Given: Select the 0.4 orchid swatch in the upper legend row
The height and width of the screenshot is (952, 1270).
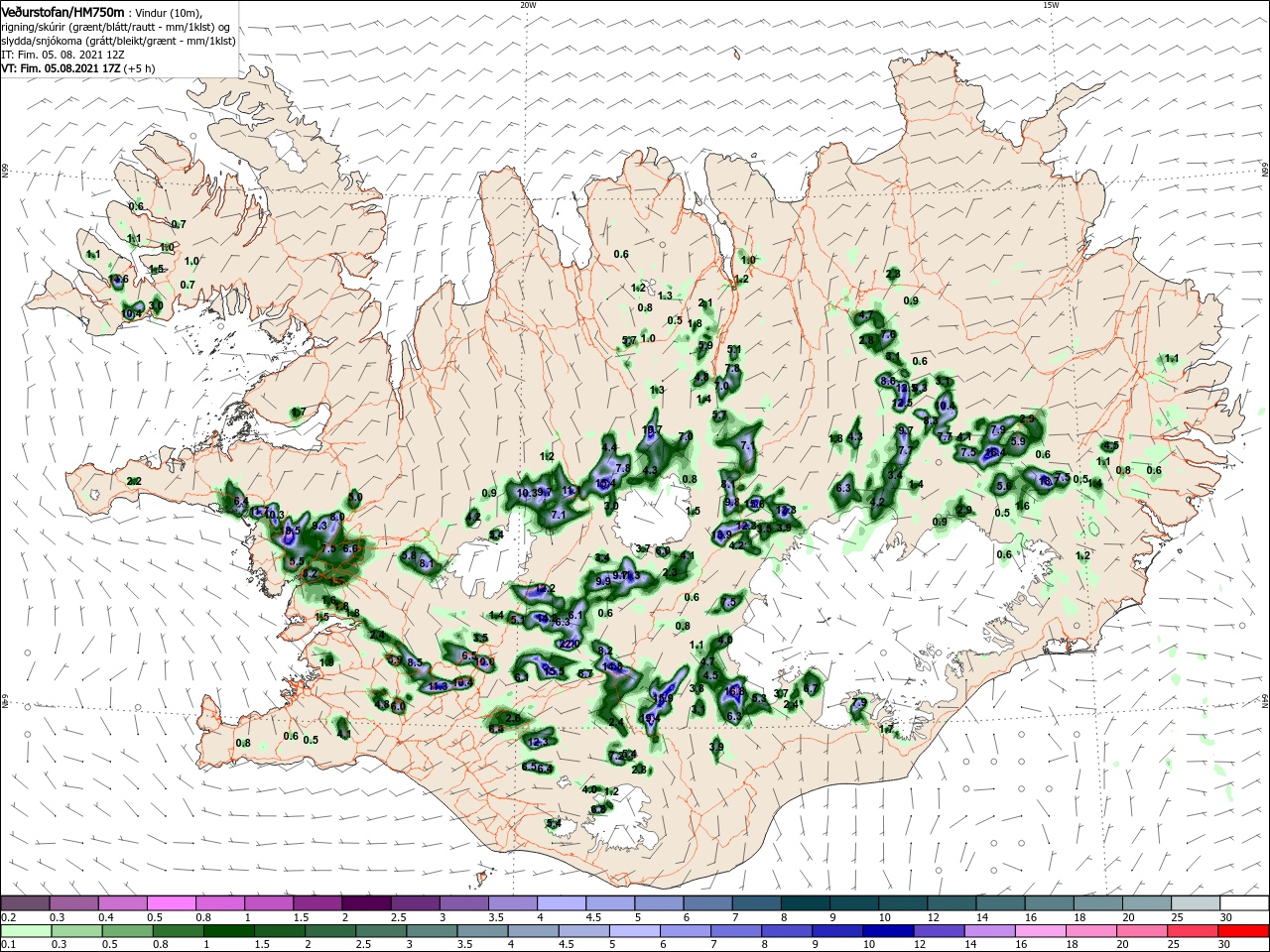Looking at the screenshot, I should 122,903.
